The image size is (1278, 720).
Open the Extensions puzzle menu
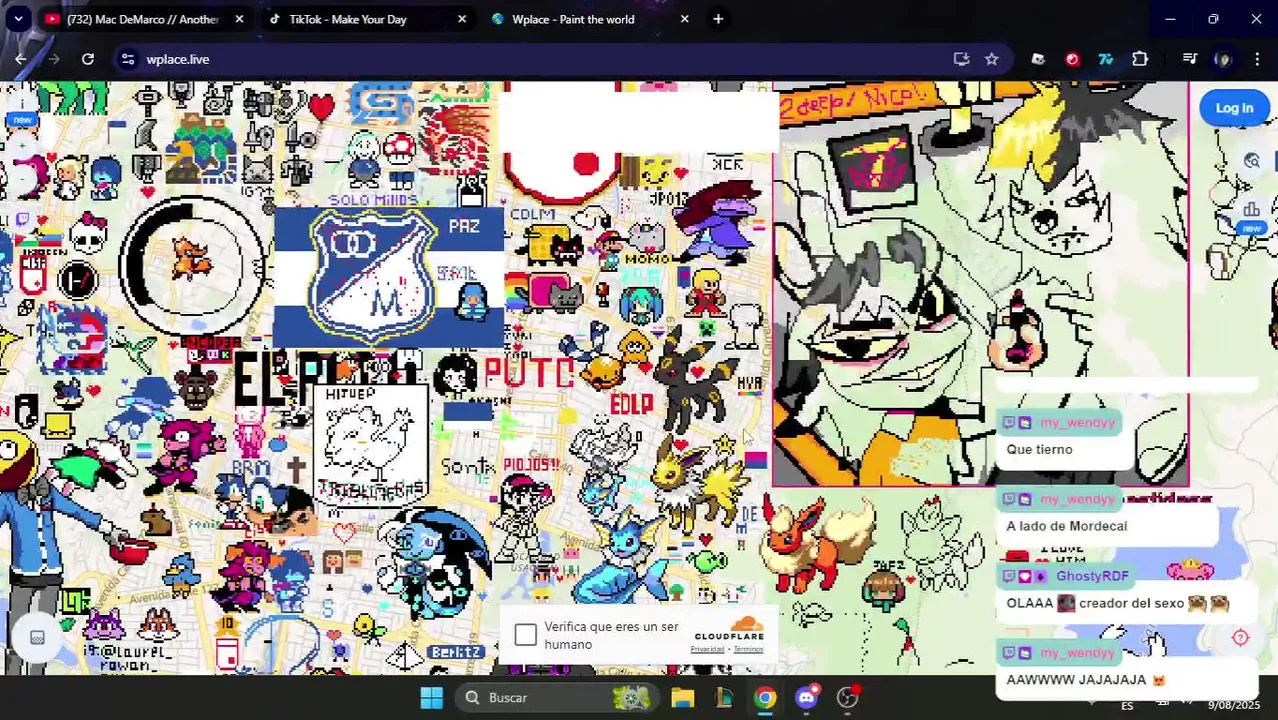(1140, 59)
